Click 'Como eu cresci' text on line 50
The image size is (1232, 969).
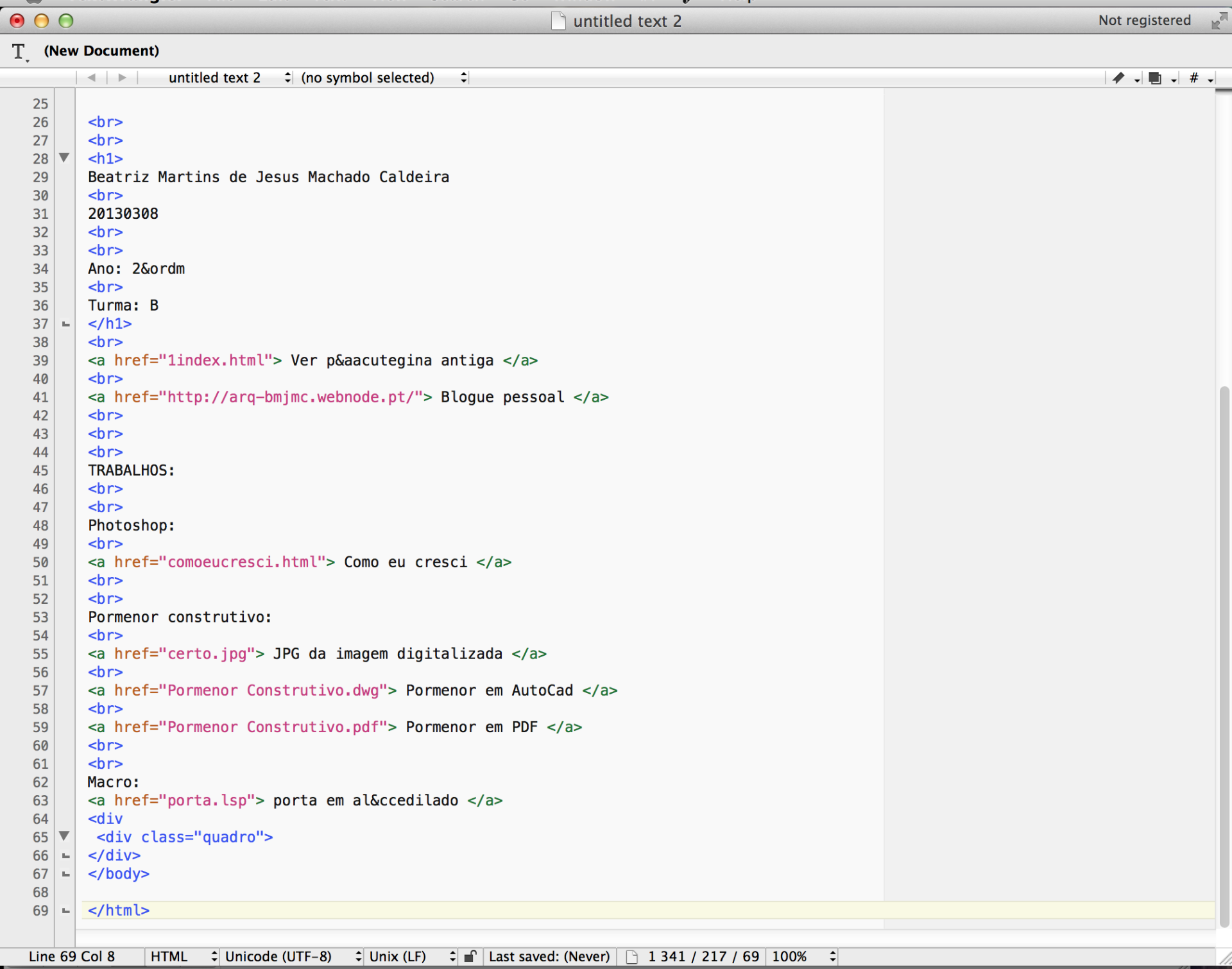point(406,562)
